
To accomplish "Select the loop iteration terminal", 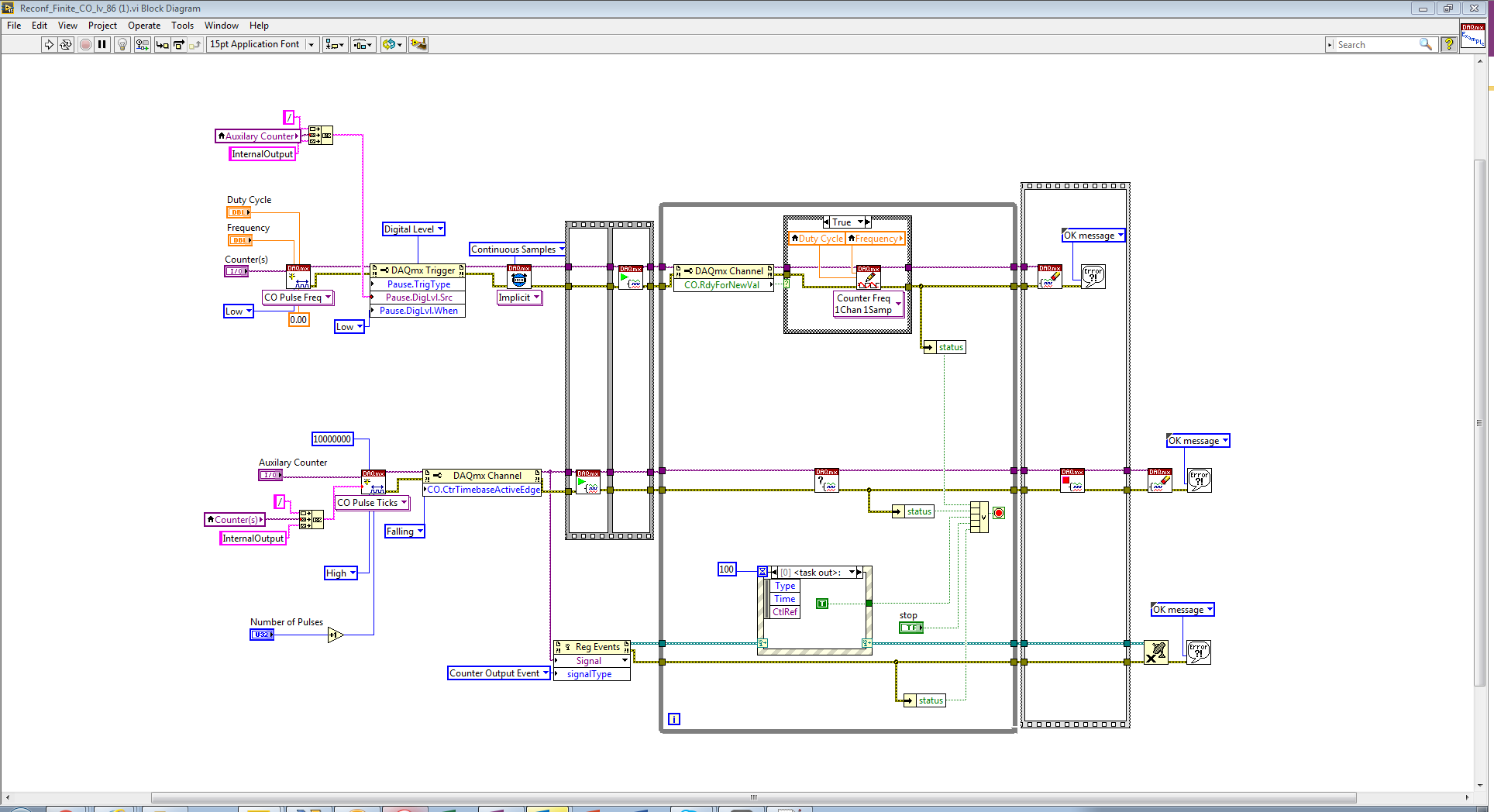I will pyautogui.click(x=674, y=719).
